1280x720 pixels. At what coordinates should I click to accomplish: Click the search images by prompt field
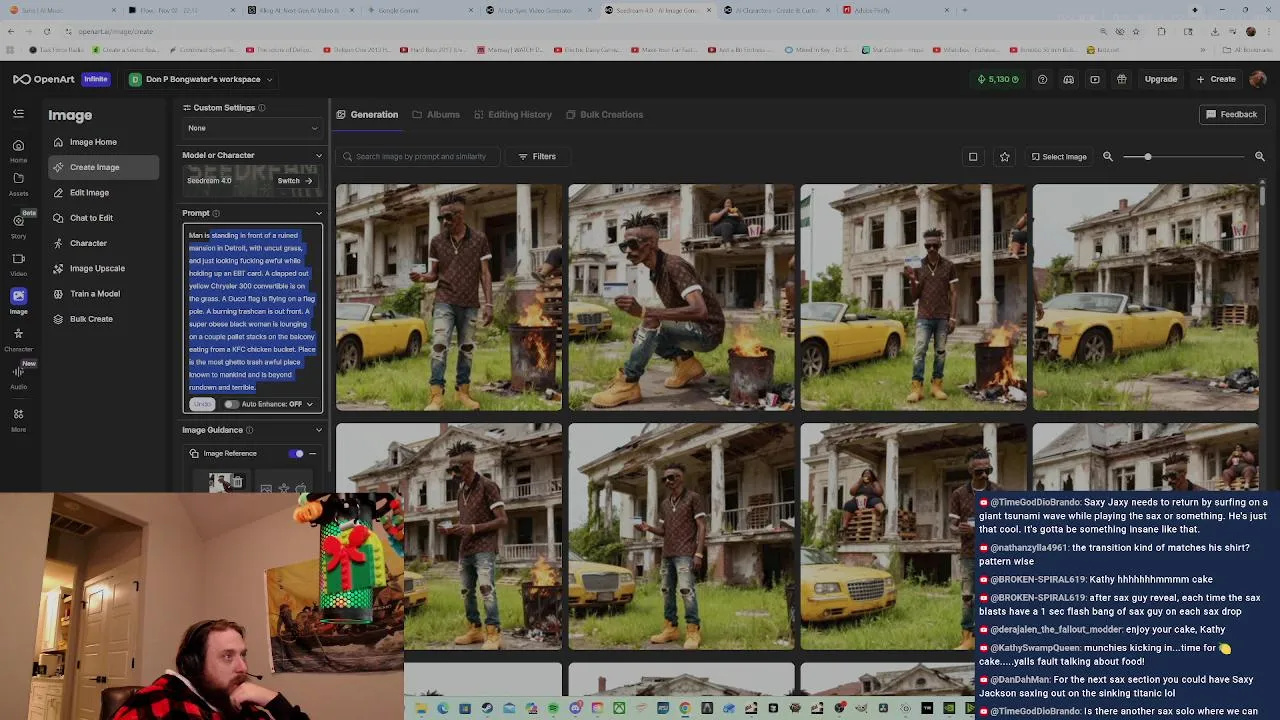[x=420, y=156]
